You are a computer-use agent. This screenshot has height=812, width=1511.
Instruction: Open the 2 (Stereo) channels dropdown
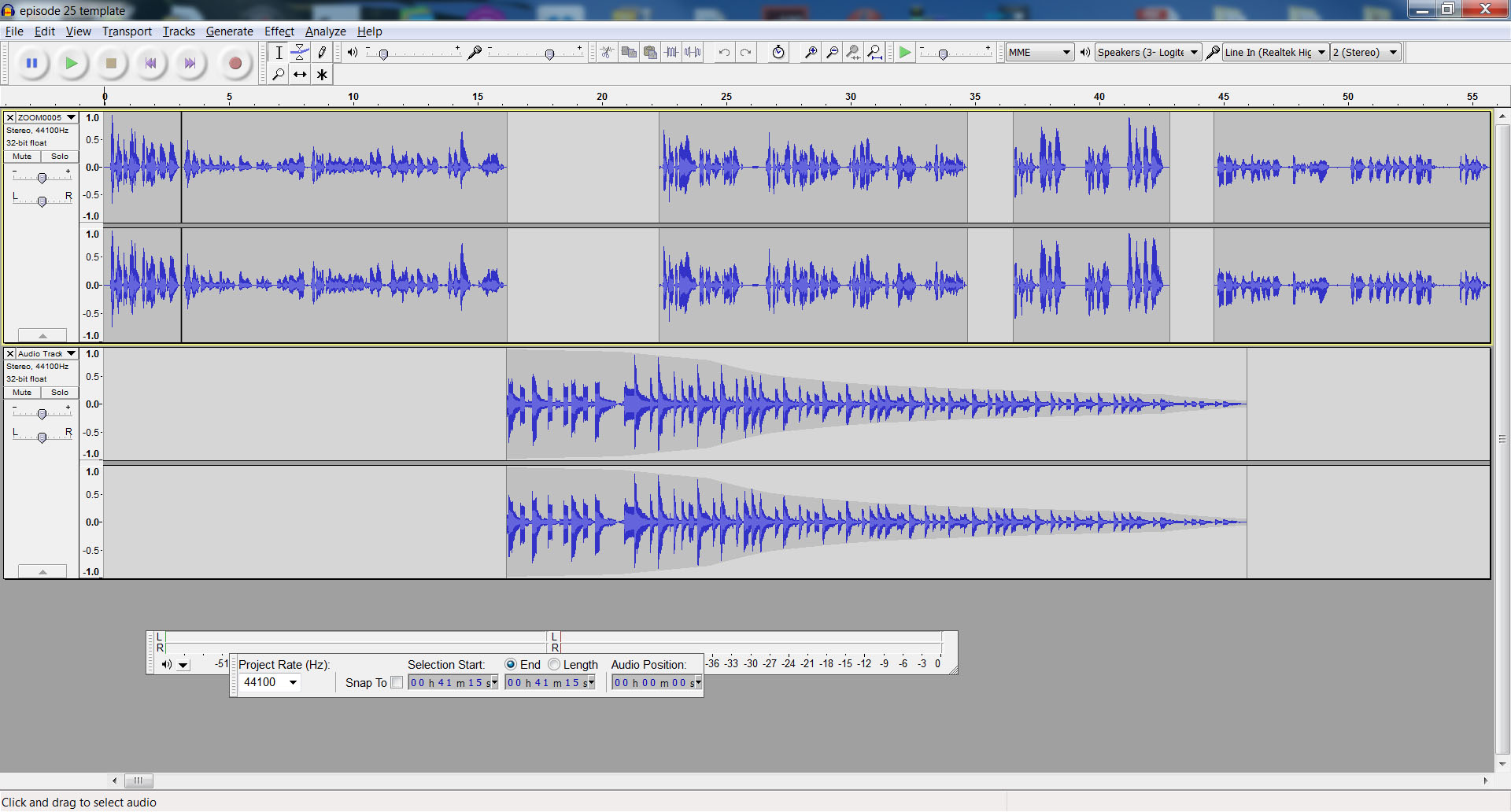[x=1366, y=53]
